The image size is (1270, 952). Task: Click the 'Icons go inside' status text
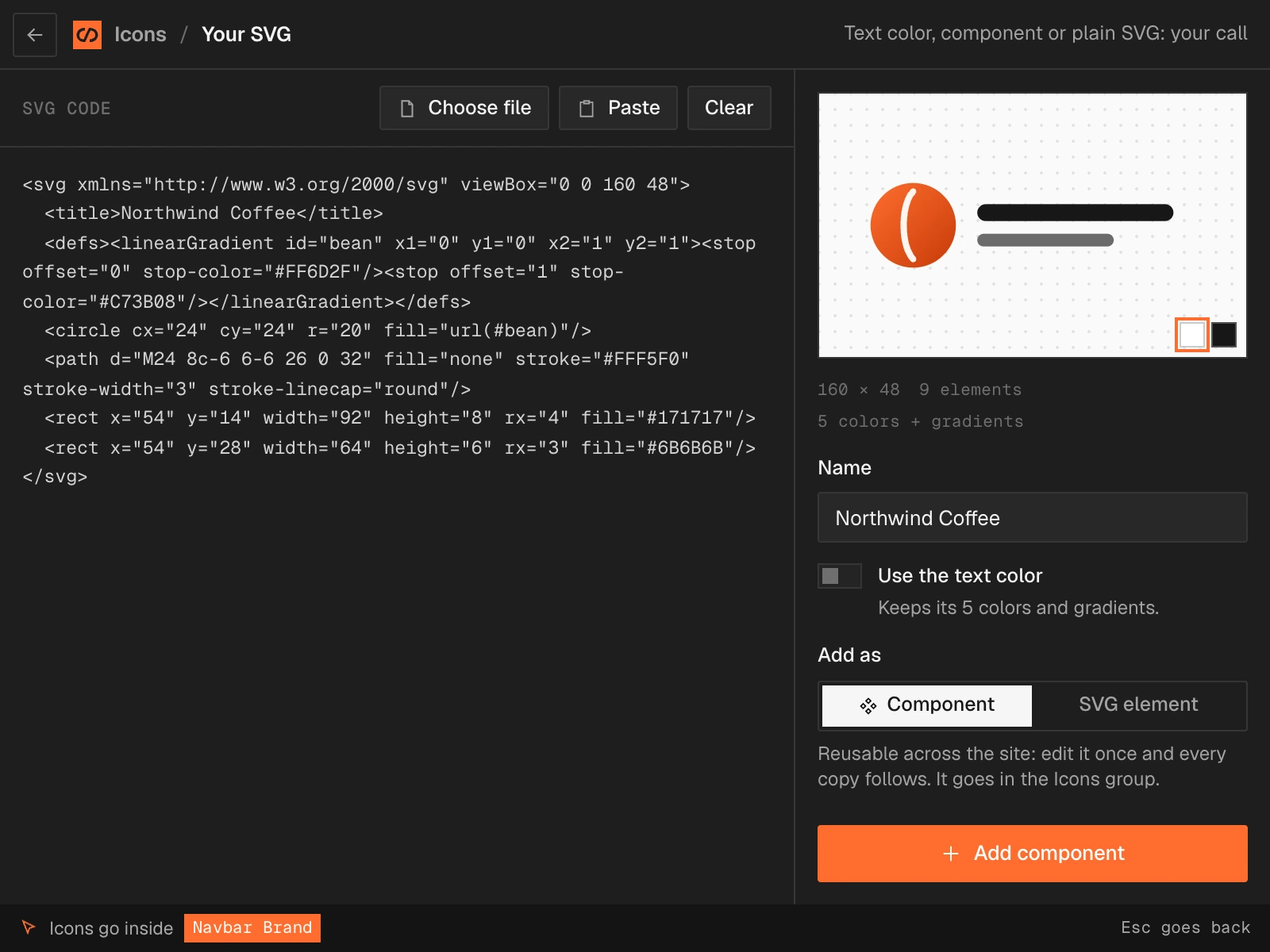coord(111,928)
